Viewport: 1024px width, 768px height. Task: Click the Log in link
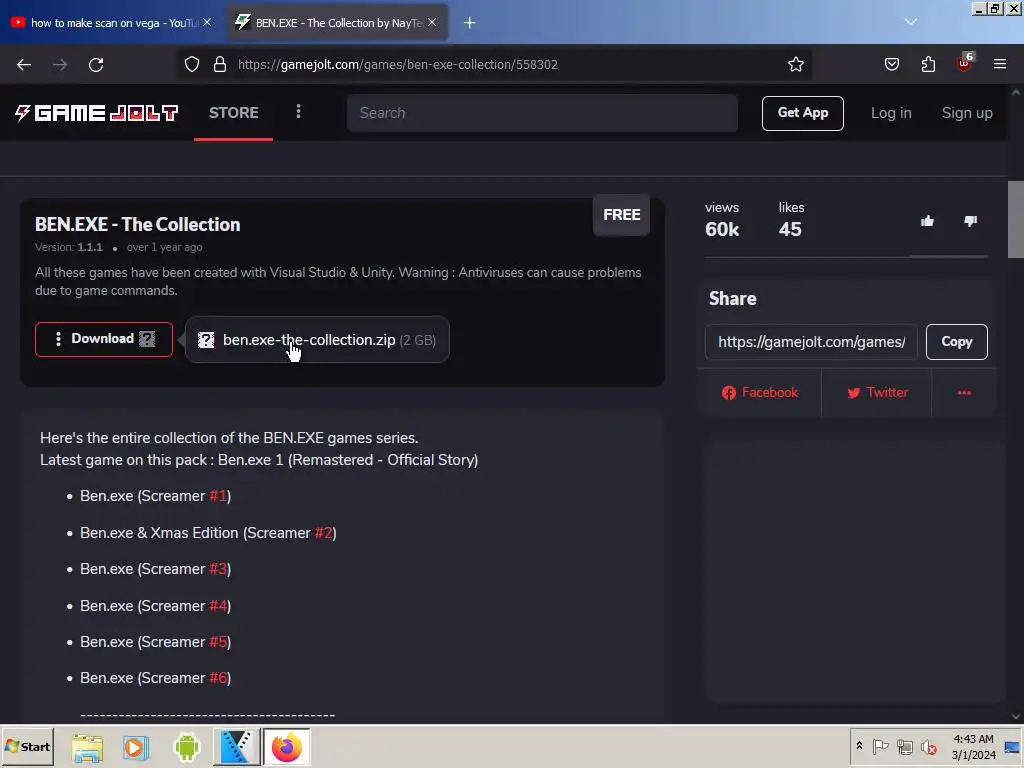point(891,113)
